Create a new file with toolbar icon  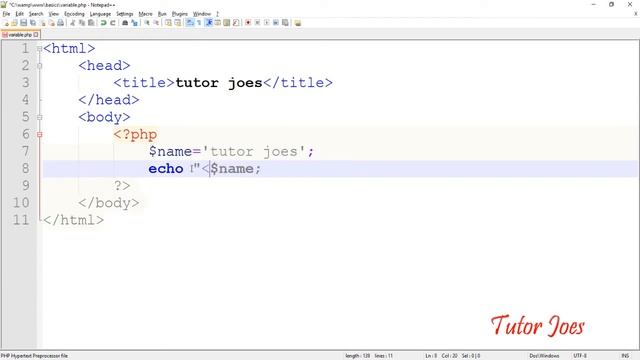6,23
